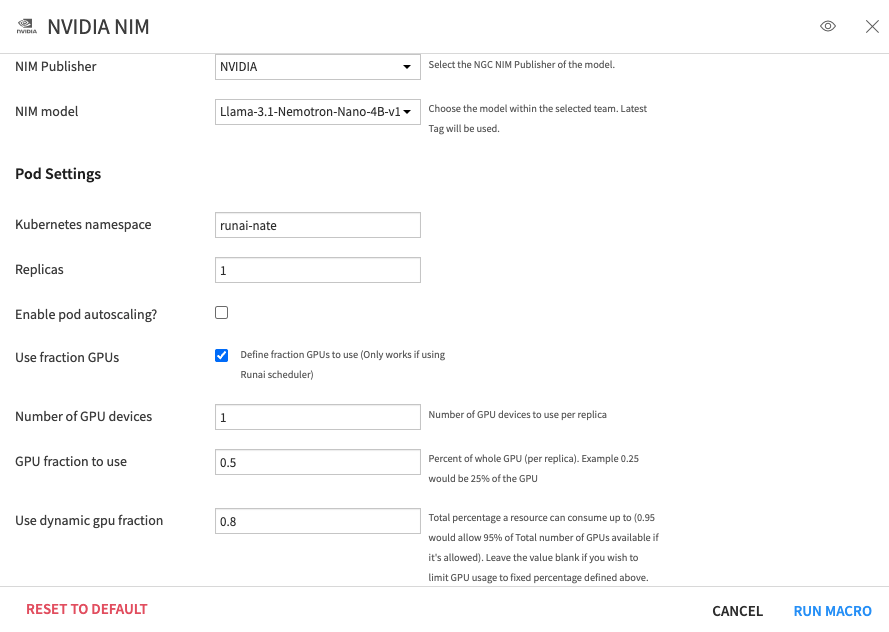Click the NVIDIA logo icon in header

pyautogui.click(x=26, y=27)
